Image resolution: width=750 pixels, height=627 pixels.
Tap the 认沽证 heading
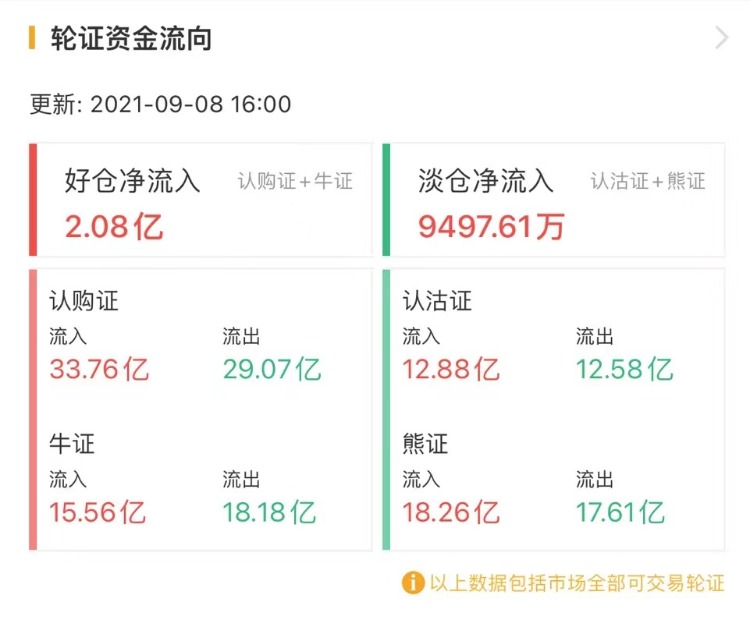click(x=437, y=301)
